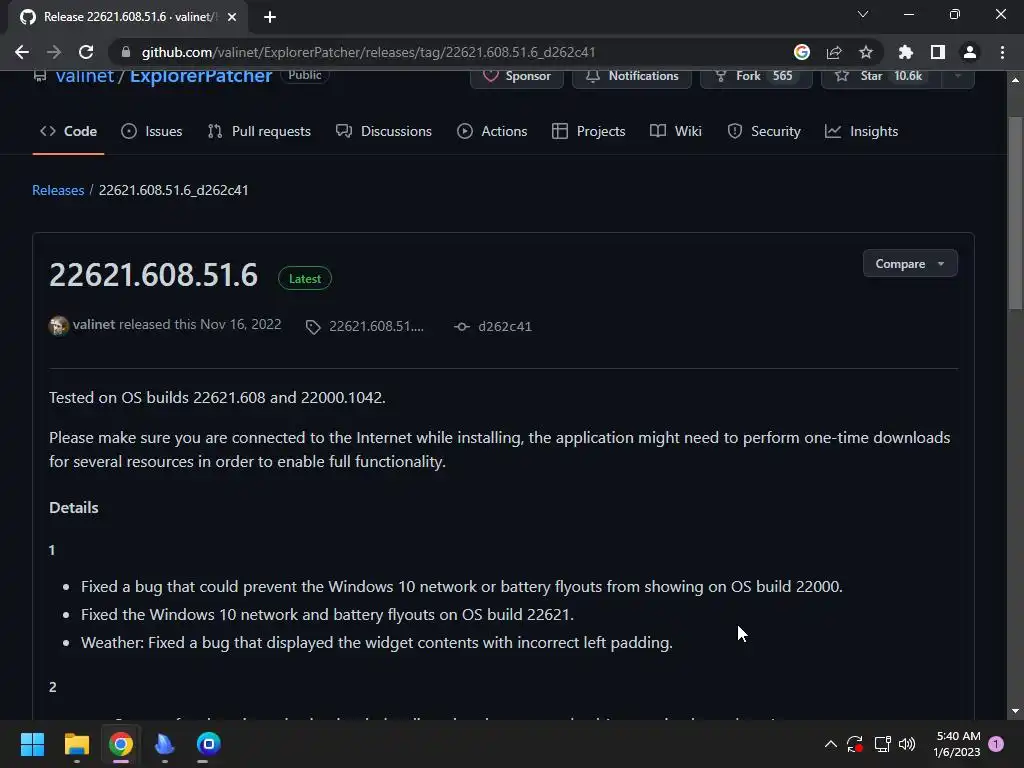Open the 22621.608.51... tag link
The image size is (1024, 768).
click(376, 327)
